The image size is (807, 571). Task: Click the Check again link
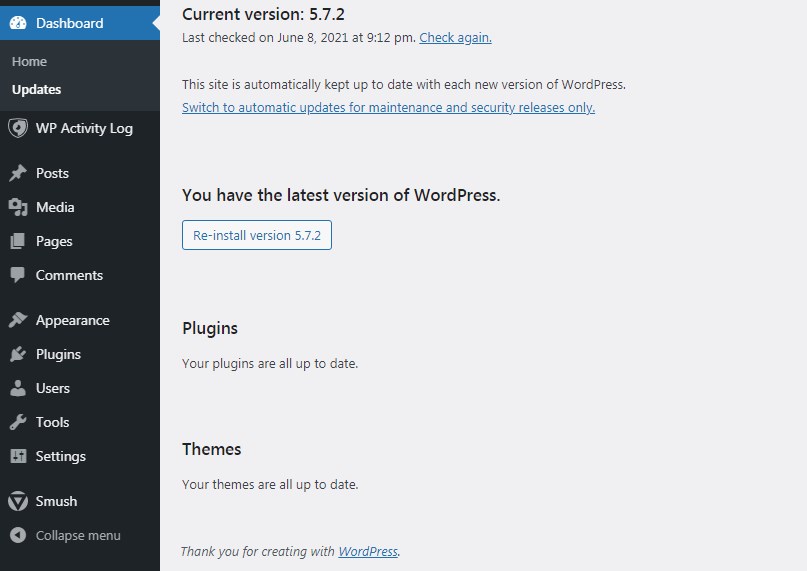tap(455, 38)
